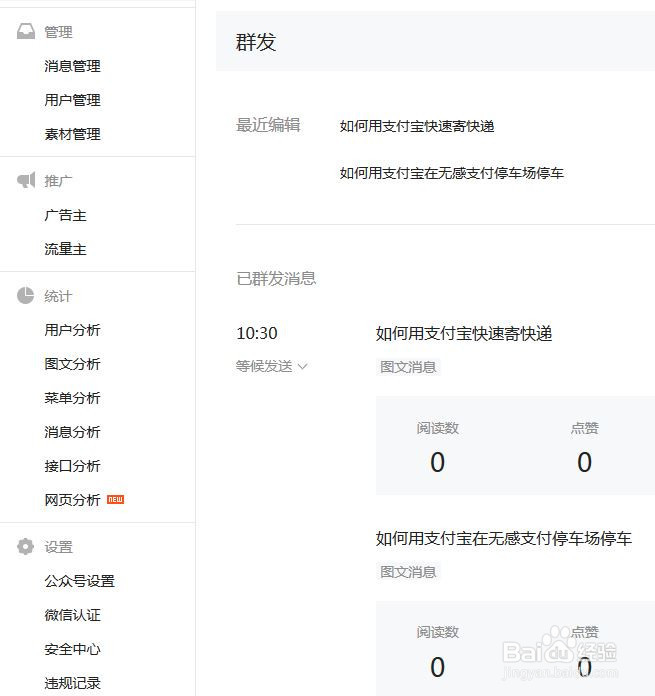Image resolution: width=655 pixels, height=696 pixels.
Task: Open recent edit 如何用支付宝在无感支付停车场停车
Action: [x=452, y=173]
